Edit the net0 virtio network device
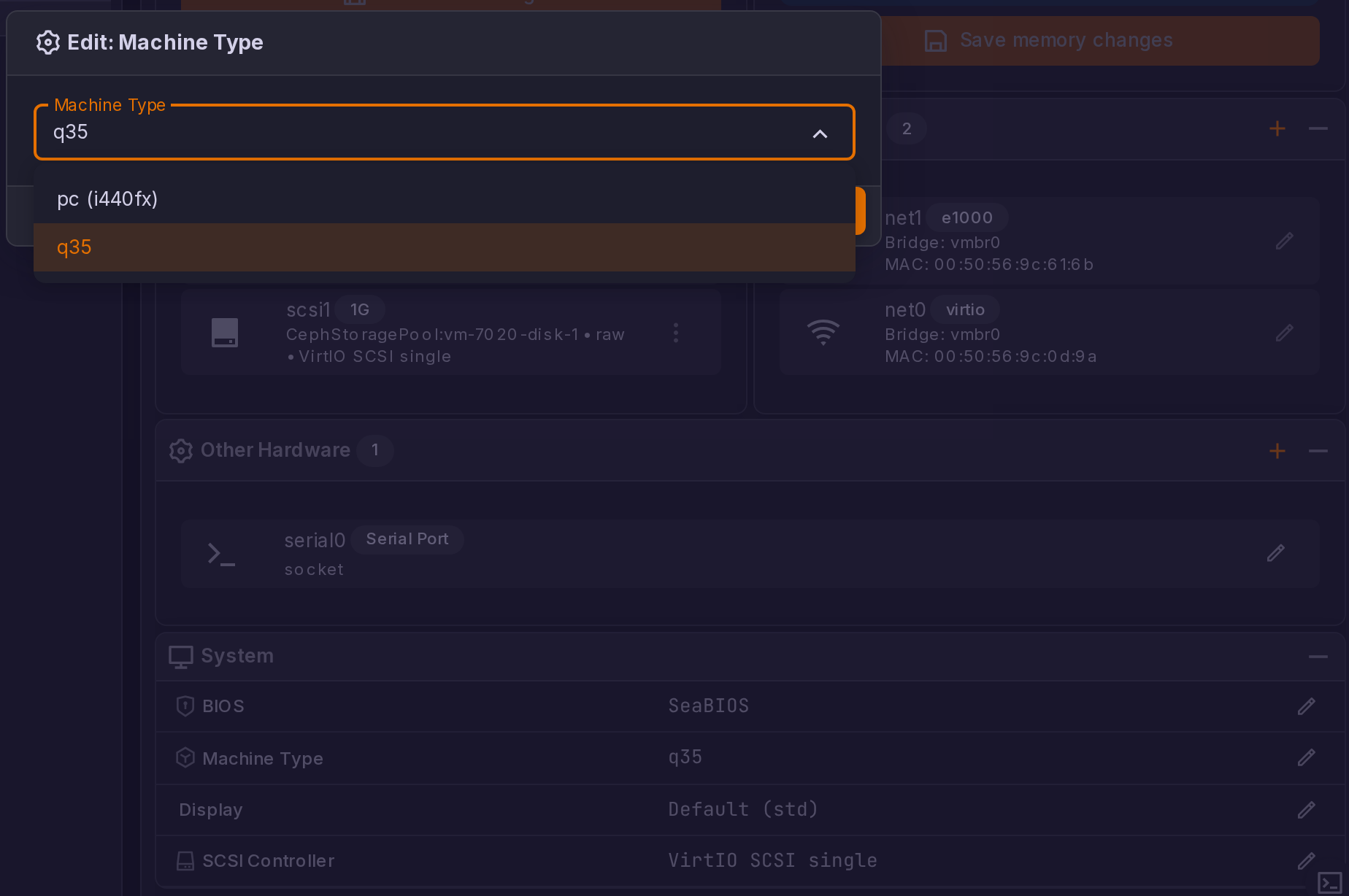Image resolution: width=1349 pixels, height=896 pixels. click(x=1284, y=333)
